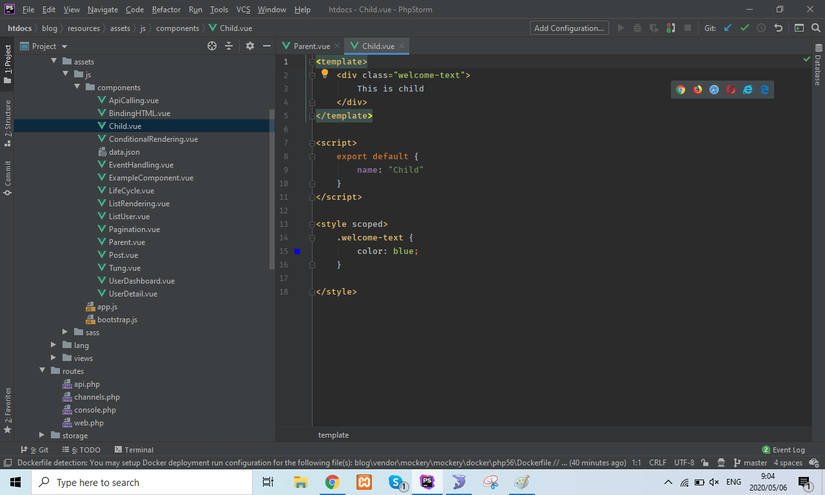The image size is (825, 495).
Task: Click the intention lightbulb on line 2
Action: click(x=325, y=74)
